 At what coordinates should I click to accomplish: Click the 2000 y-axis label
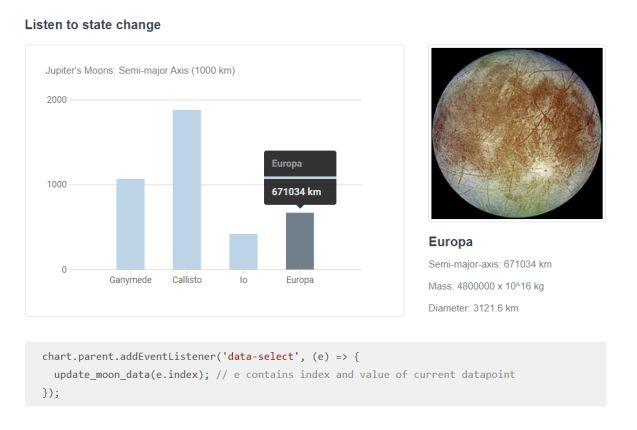56,100
